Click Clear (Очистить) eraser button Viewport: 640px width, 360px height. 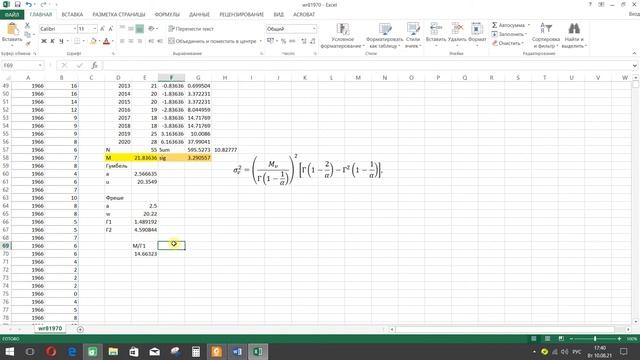coord(508,43)
